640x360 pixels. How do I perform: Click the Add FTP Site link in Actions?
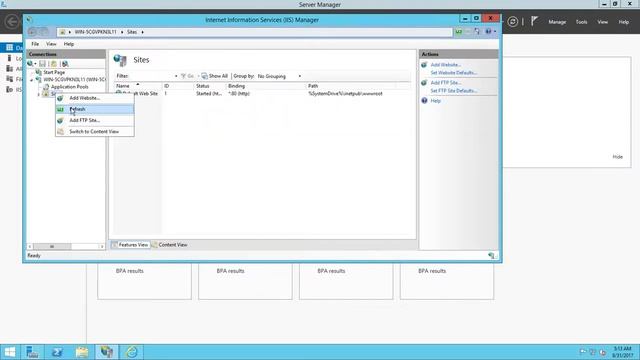click(446, 83)
